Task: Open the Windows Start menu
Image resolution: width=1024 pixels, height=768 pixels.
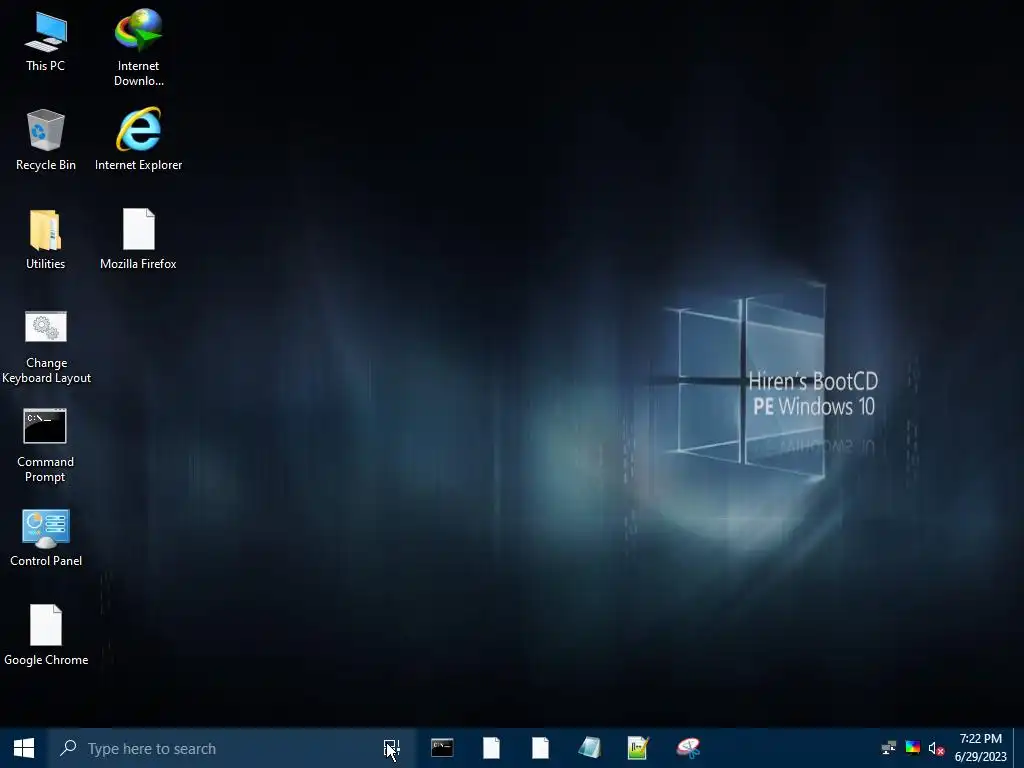Action: coord(24,748)
